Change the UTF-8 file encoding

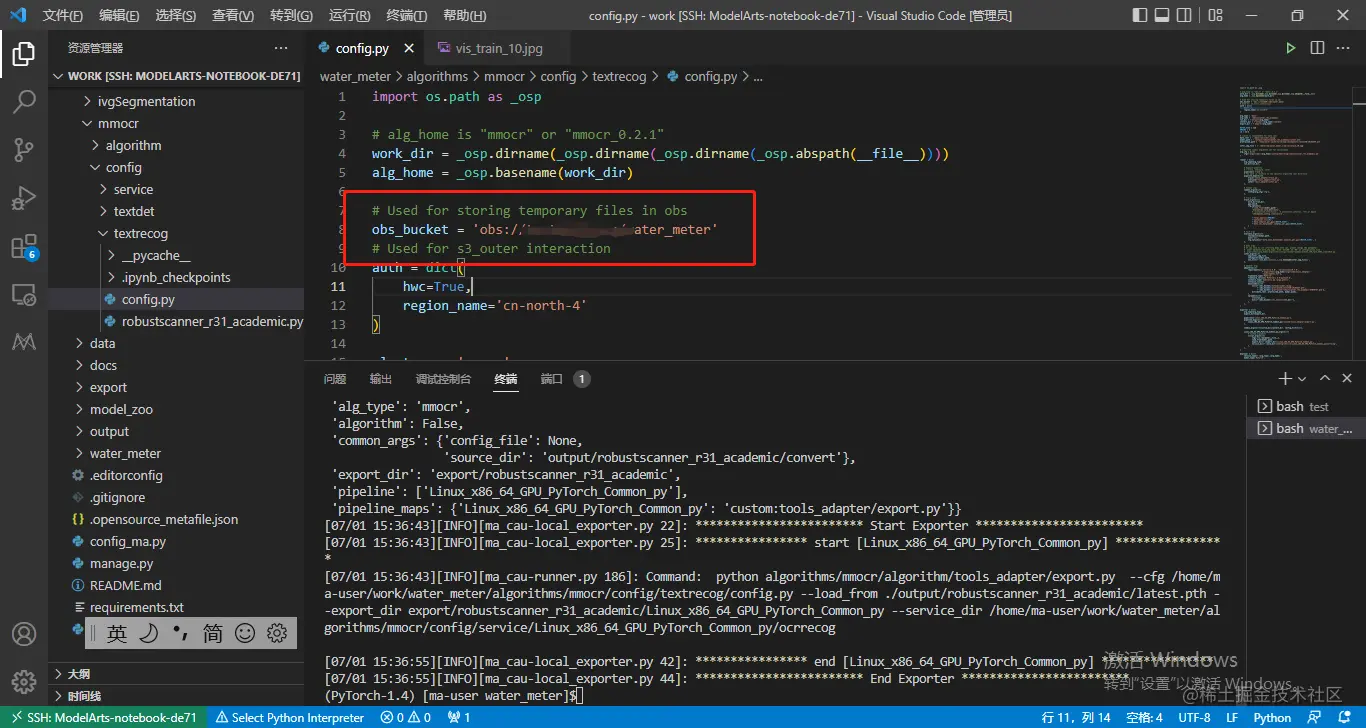(x=1194, y=717)
